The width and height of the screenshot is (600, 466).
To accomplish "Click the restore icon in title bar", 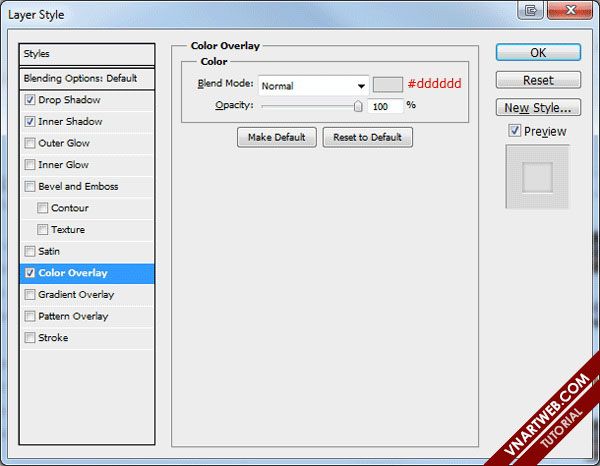I will click(x=530, y=10).
